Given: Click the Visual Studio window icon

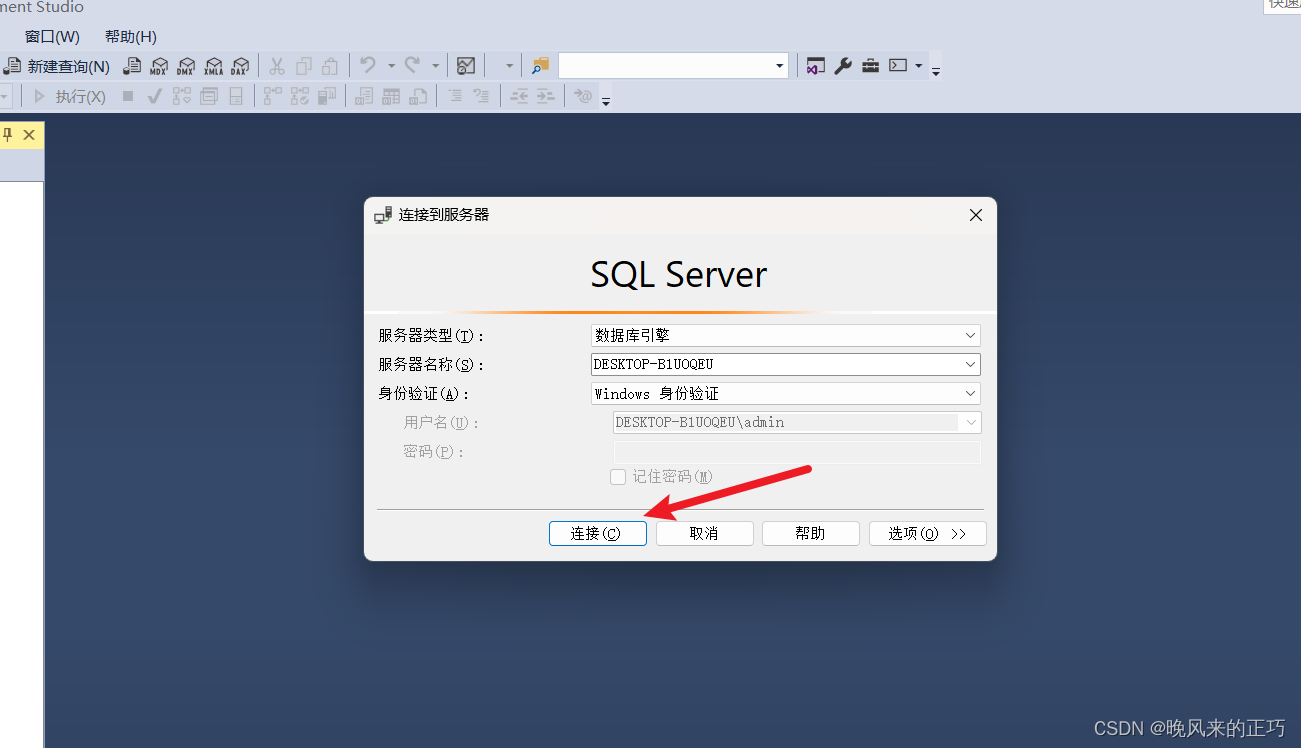Looking at the screenshot, I should click(x=816, y=66).
